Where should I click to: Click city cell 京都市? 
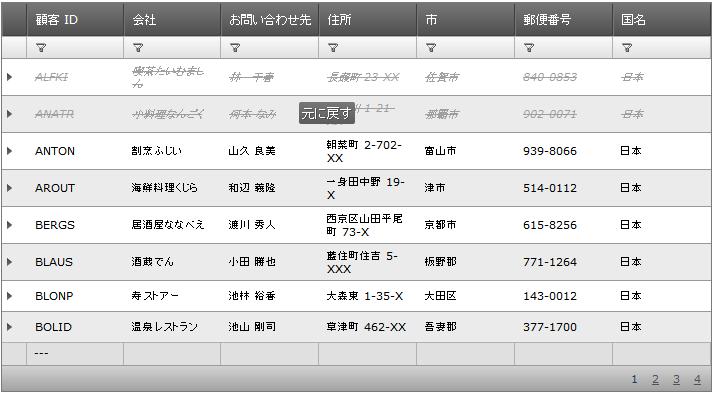(x=466, y=225)
